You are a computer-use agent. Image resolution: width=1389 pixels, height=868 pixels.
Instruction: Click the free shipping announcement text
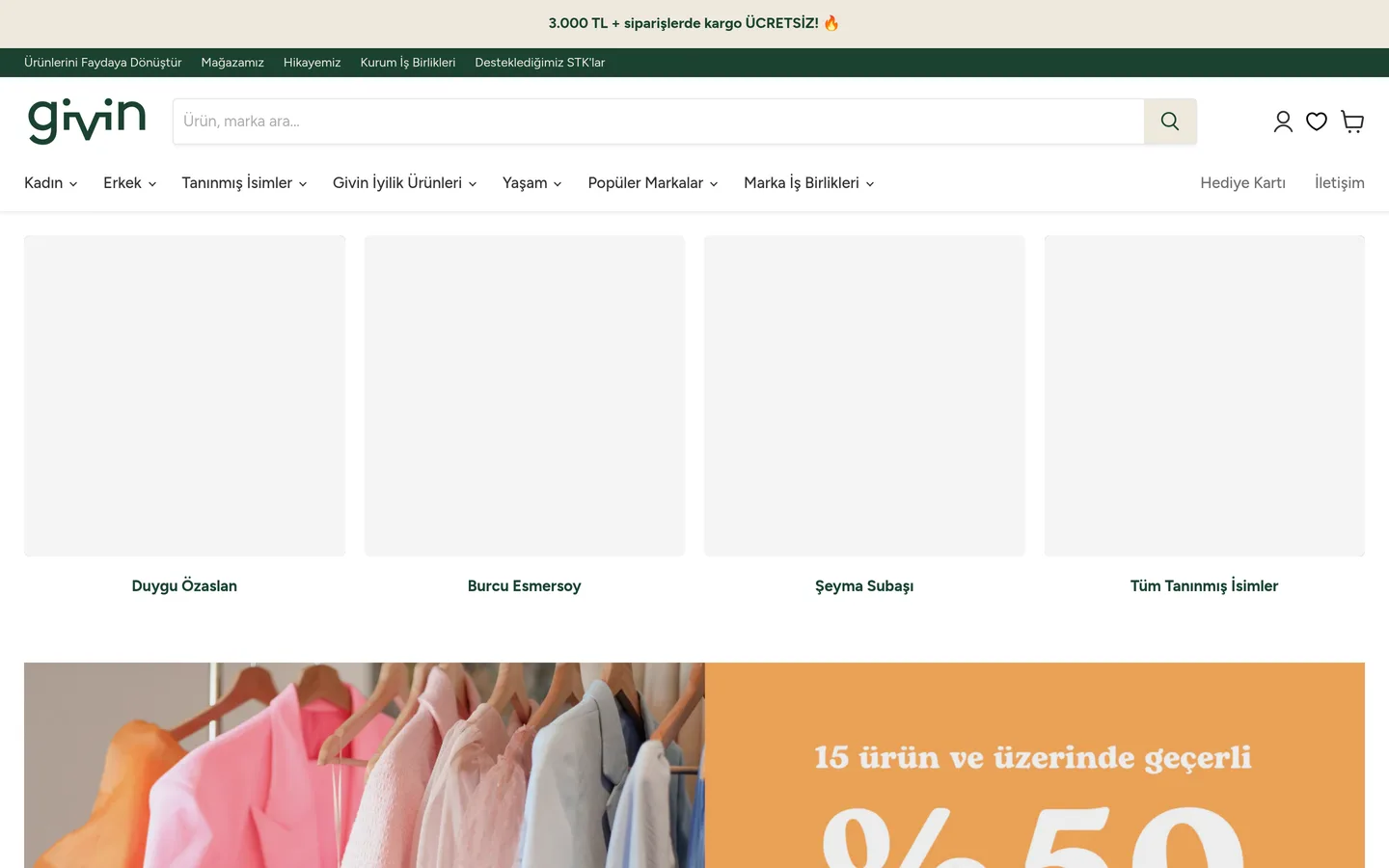click(694, 23)
